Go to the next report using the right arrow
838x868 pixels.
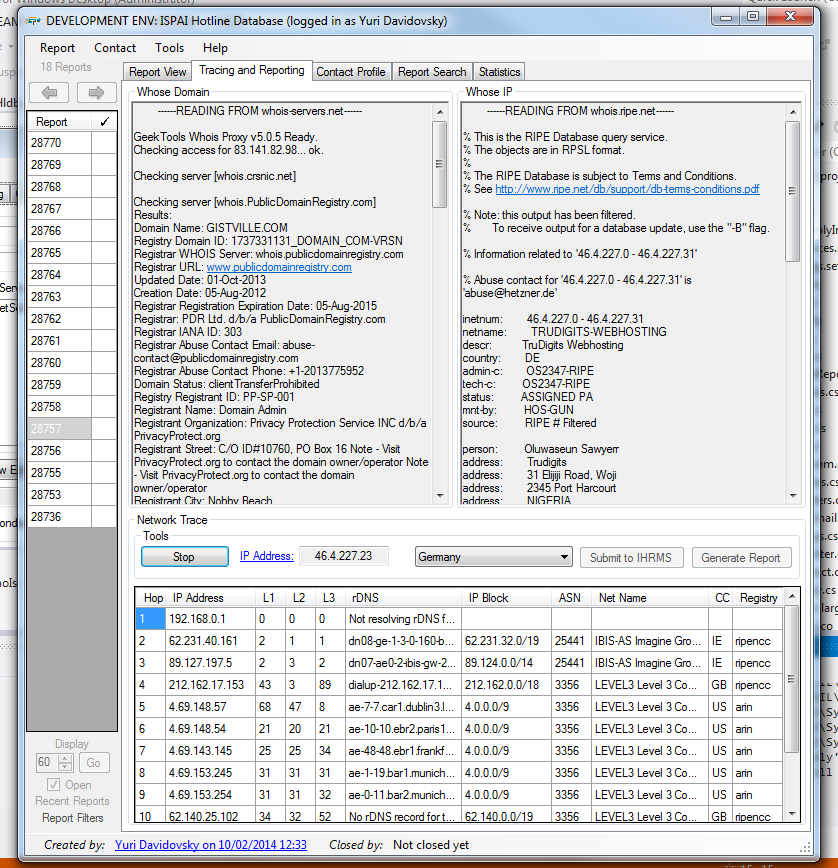coord(96,92)
